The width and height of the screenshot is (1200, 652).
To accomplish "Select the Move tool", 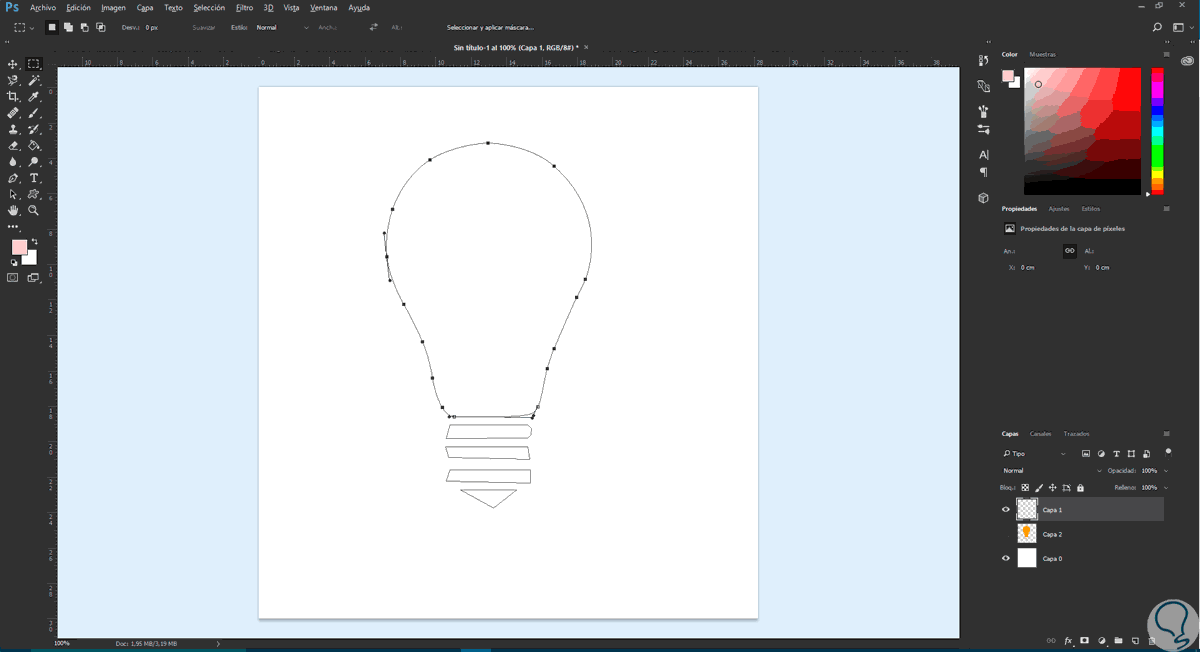I will click(13, 64).
